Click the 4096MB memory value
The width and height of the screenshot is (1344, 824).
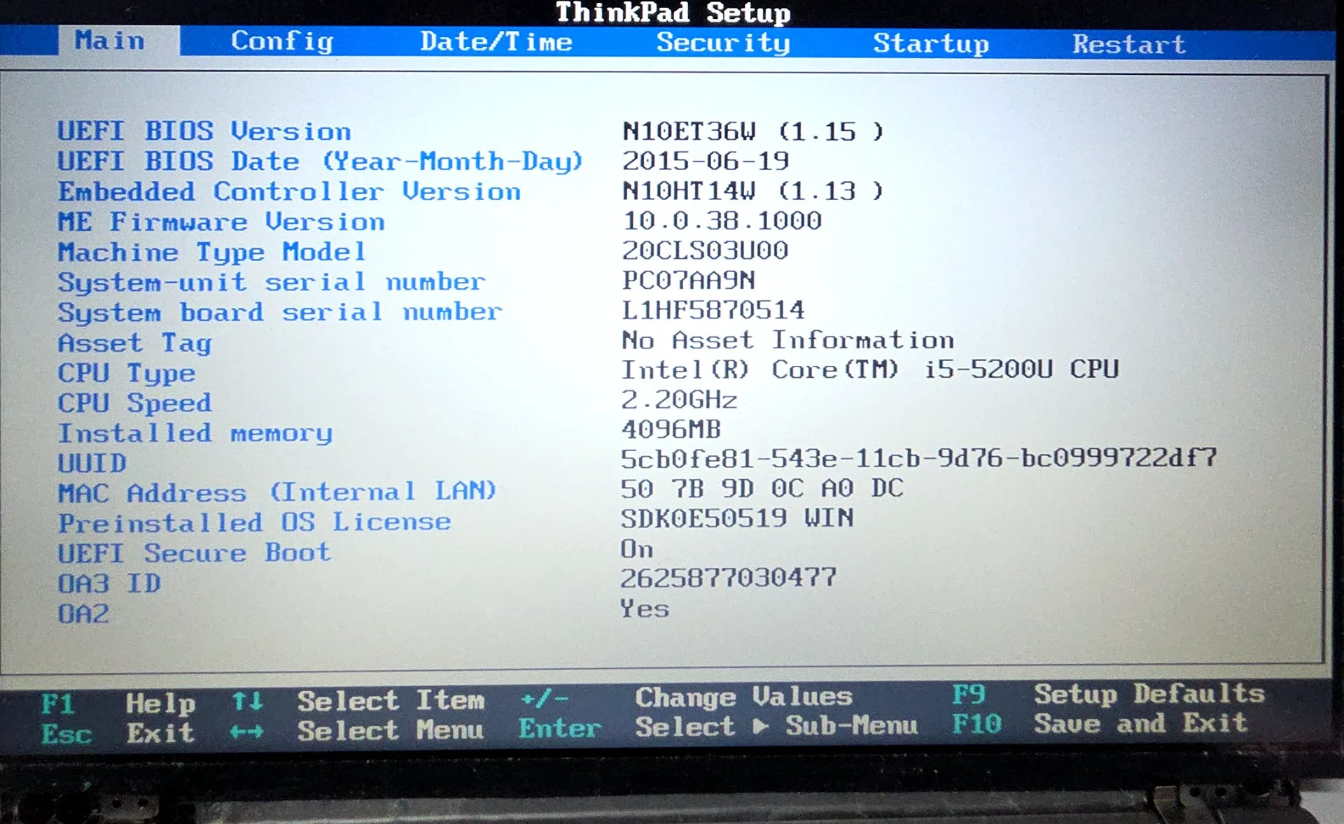tap(671, 430)
